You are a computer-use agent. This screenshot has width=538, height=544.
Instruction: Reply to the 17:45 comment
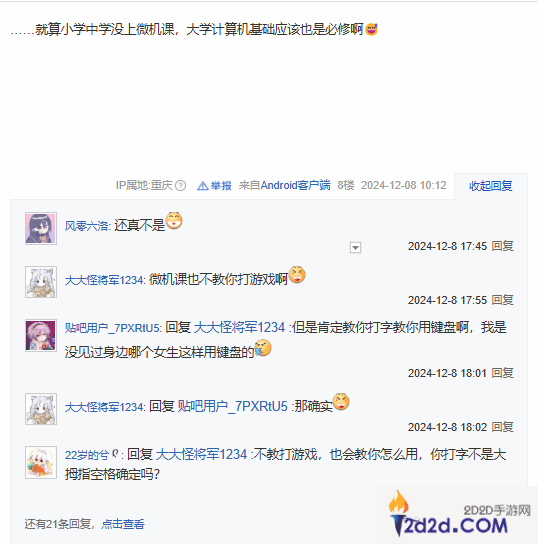[503, 246]
